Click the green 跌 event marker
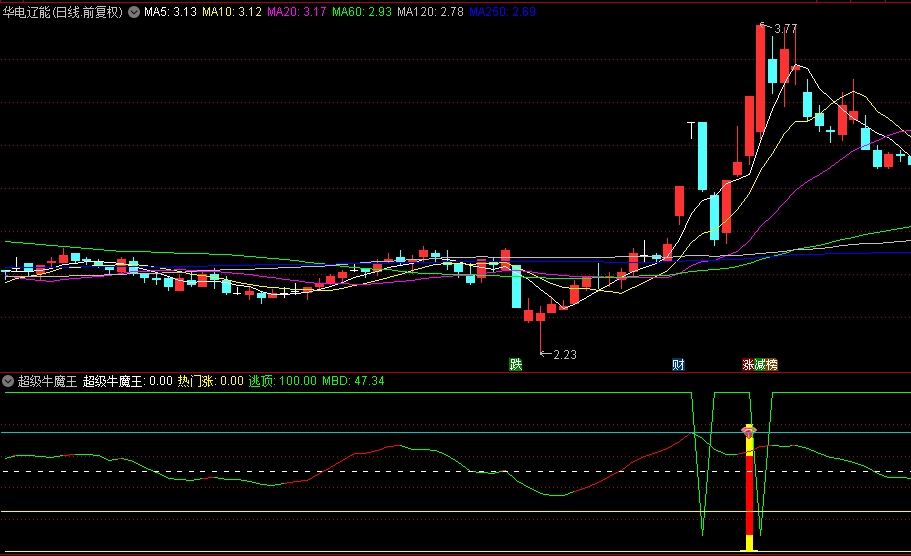The height and width of the screenshot is (556, 911). click(x=515, y=365)
